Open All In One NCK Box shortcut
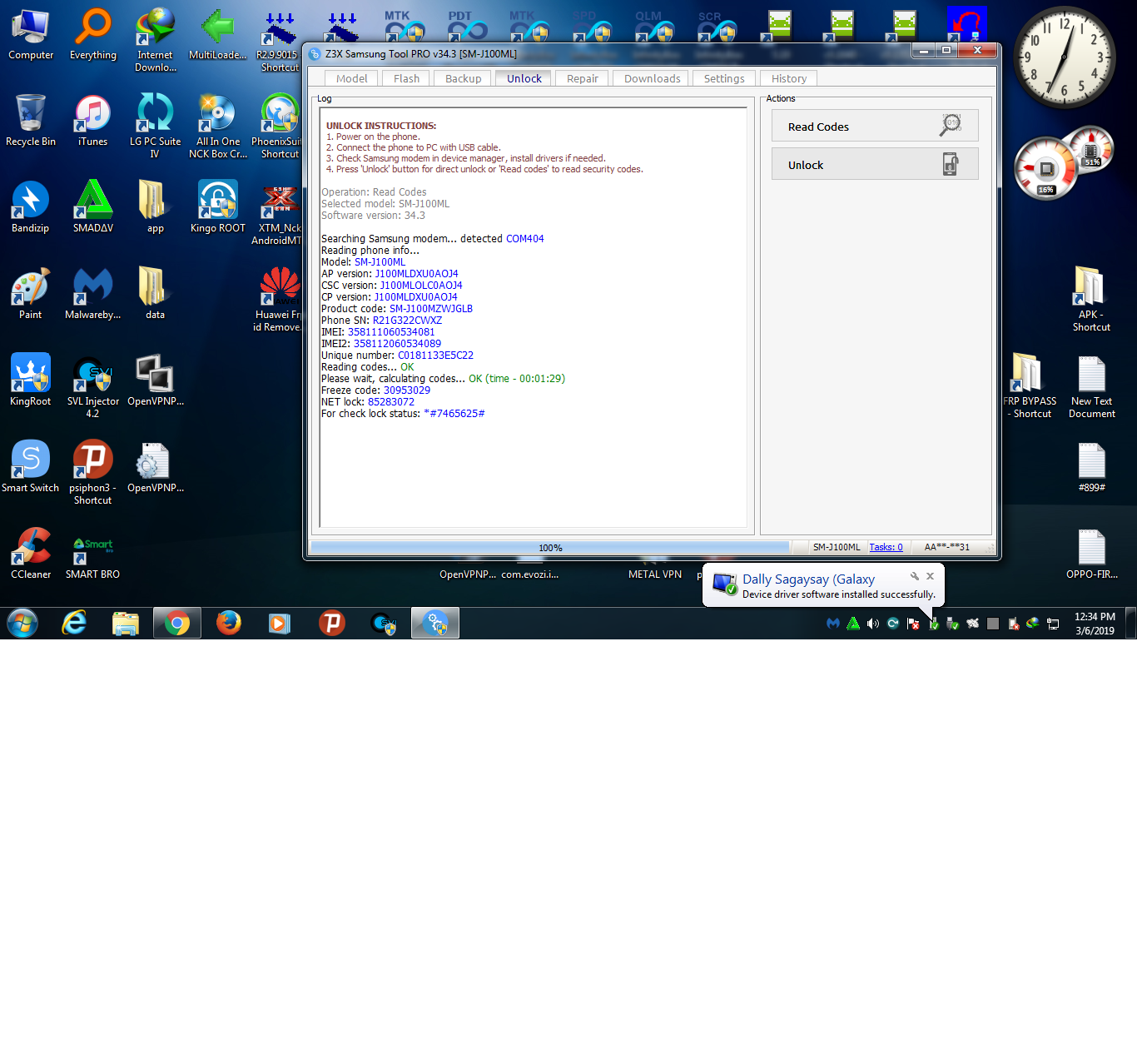Screen dimensions: 1137x1064 click(x=218, y=127)
